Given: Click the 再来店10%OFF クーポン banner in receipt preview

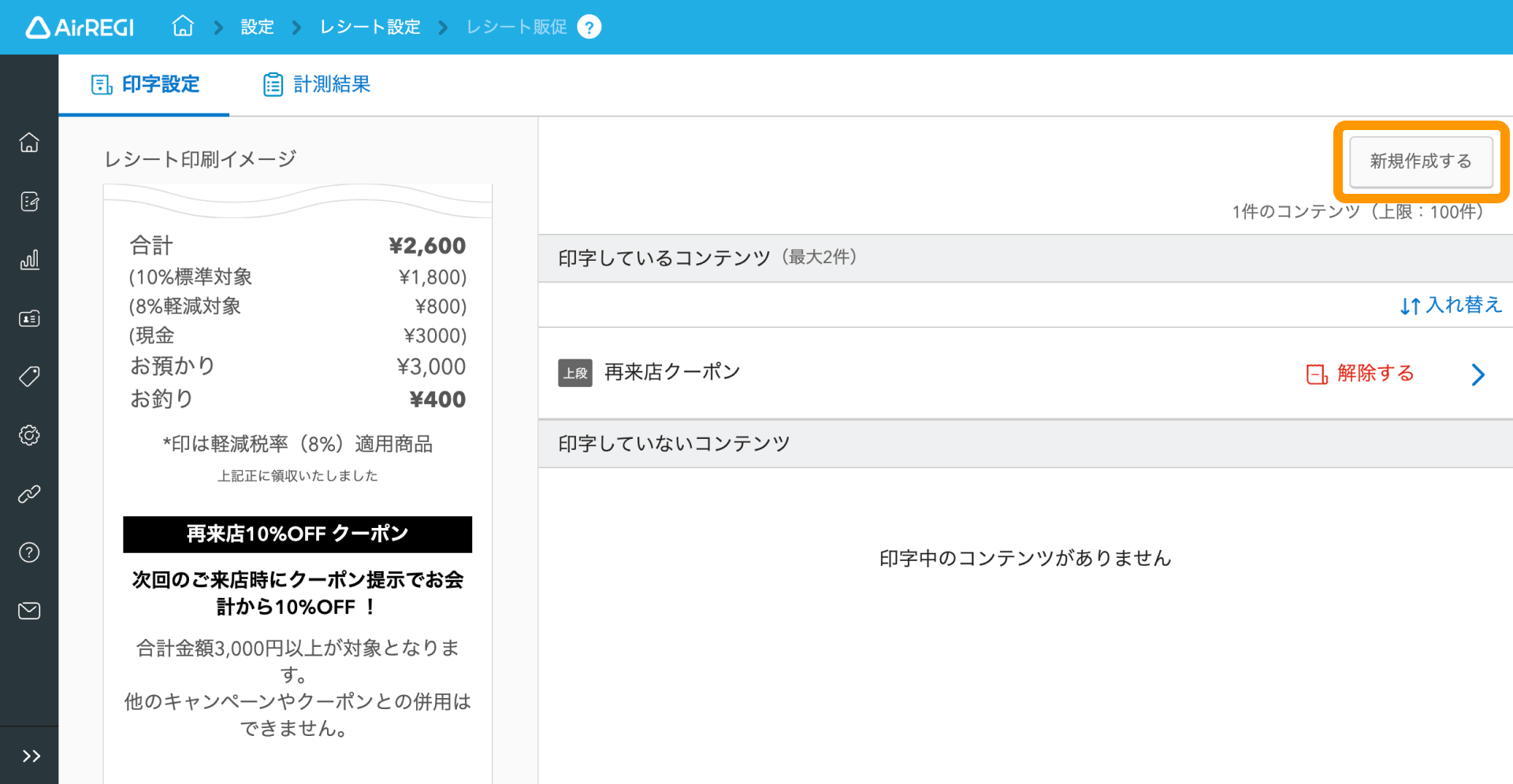Looking at the screenshot, I should 297,534.
